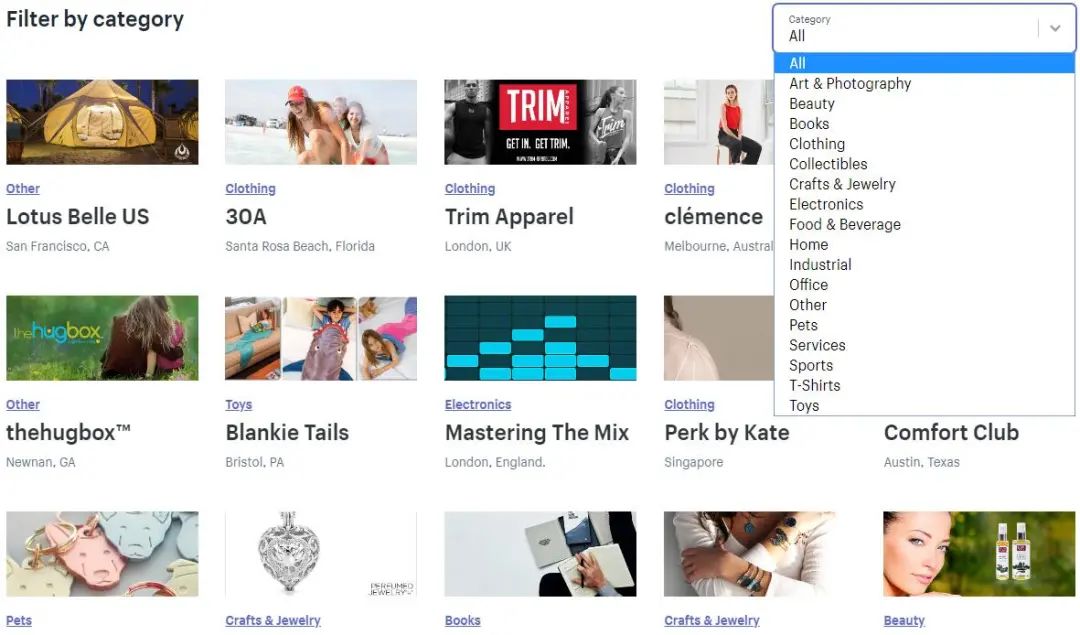The width and height of the screenshot is (1080, 635).
Task: Expand the Category dropdown chevron arrow
Action: click(x=1055, y=28)
